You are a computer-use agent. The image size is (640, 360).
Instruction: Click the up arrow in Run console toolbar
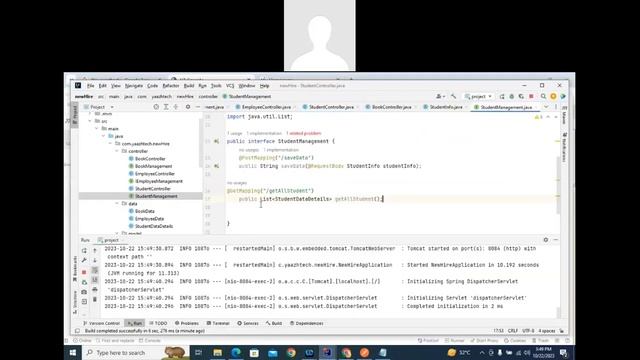(x=95, y=251)
